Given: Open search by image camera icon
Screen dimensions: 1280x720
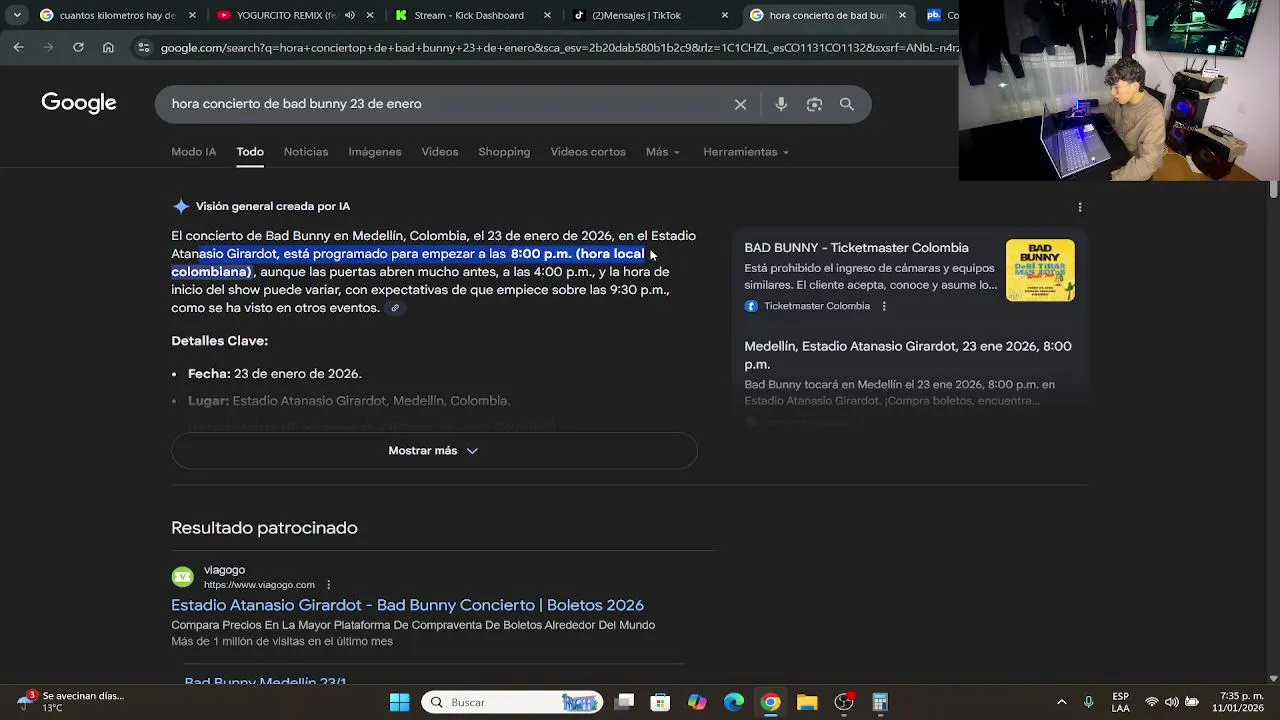Looking at the screenshot, I should [x=814, y=104].
